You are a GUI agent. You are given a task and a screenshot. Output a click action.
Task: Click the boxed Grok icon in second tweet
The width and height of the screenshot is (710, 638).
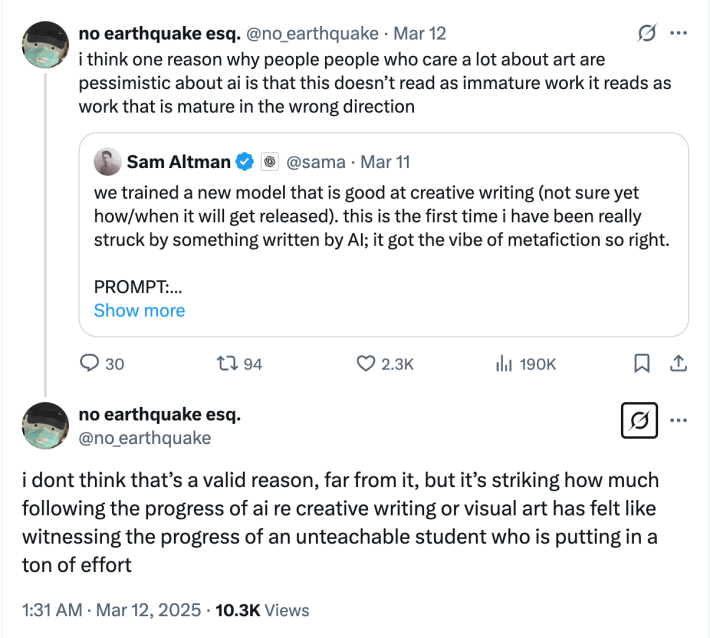tap(640, 422)
